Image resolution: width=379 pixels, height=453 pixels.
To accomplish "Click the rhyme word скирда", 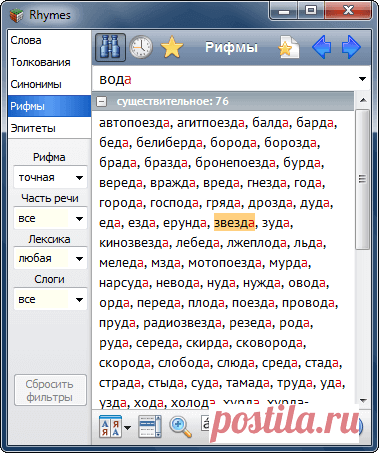I will tap(207, 343).
